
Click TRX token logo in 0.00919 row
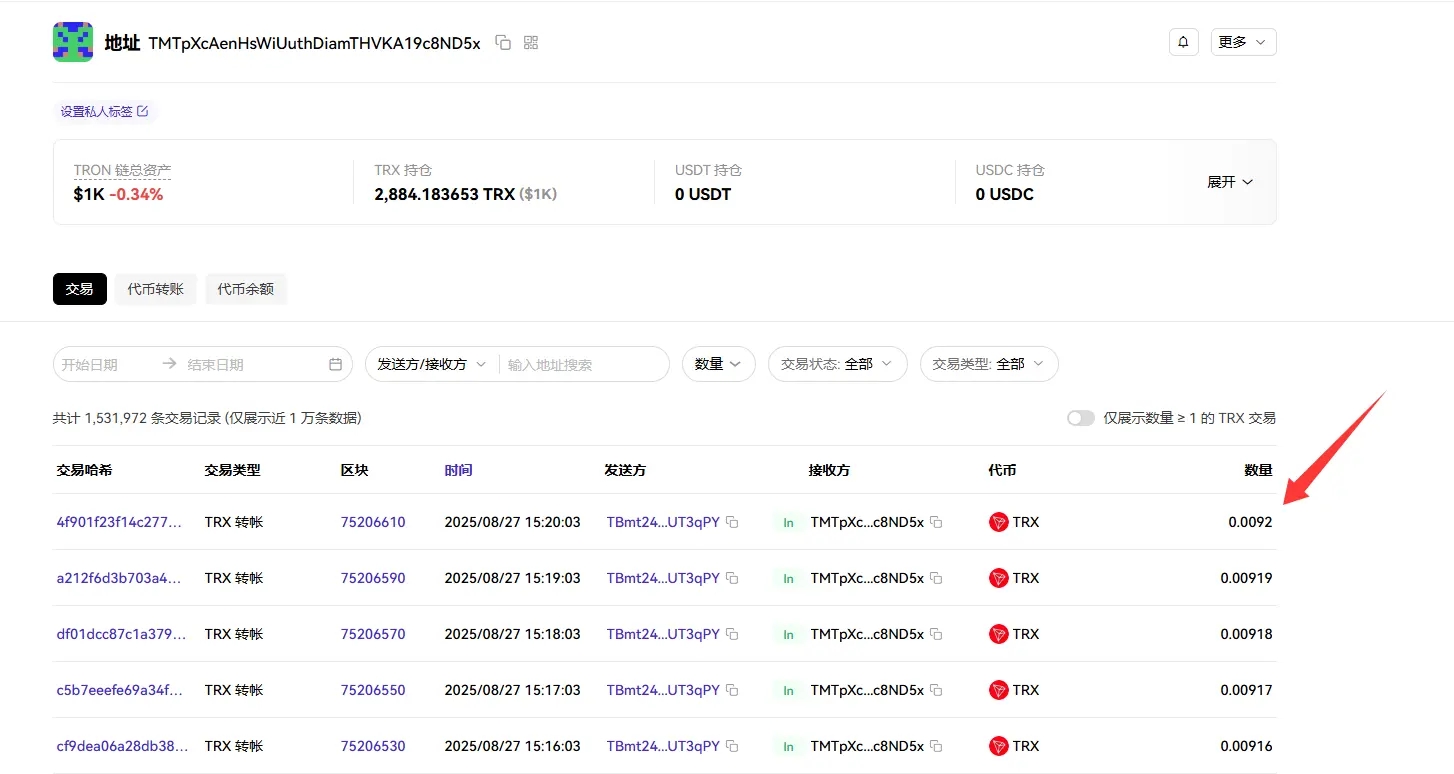point(998,578)
